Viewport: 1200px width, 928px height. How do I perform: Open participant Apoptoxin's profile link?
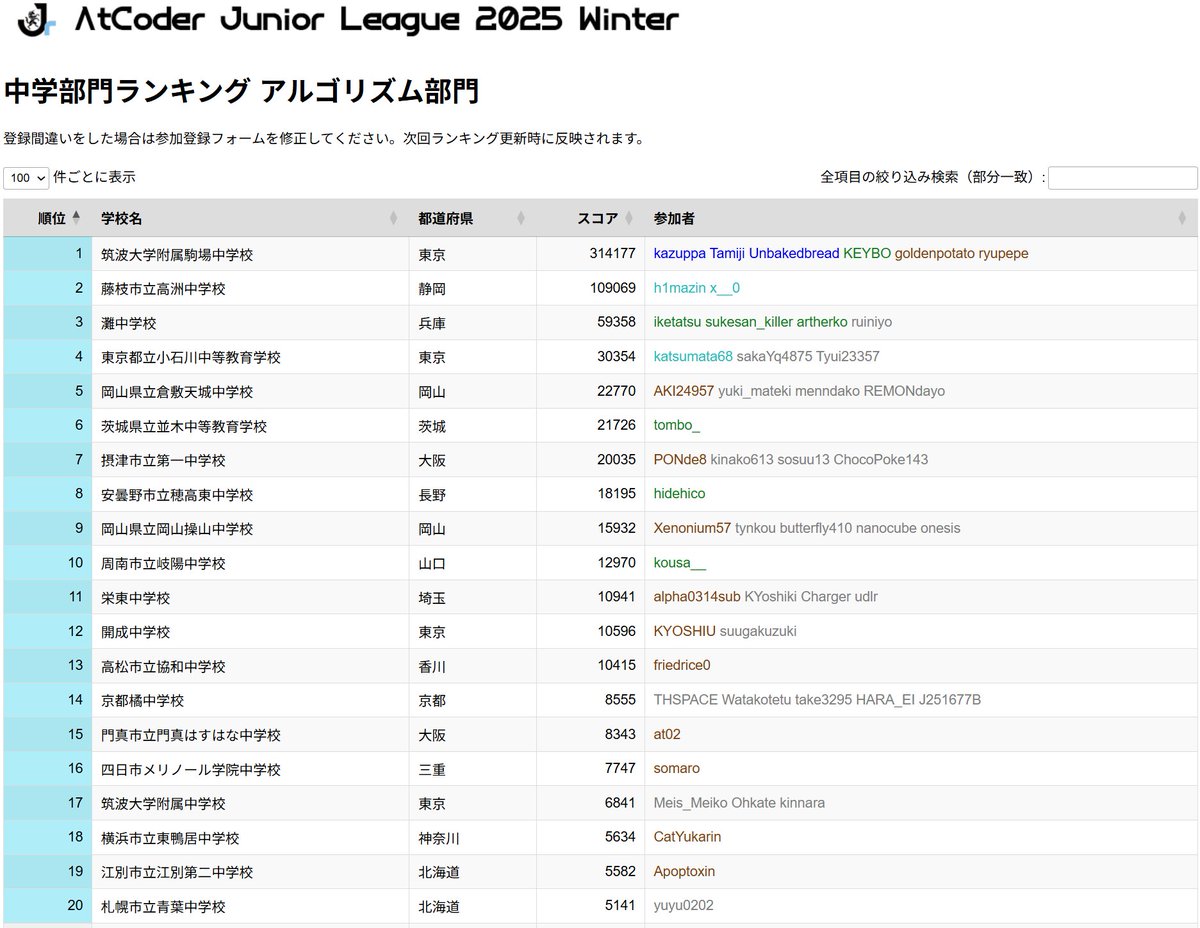point(684,871)
